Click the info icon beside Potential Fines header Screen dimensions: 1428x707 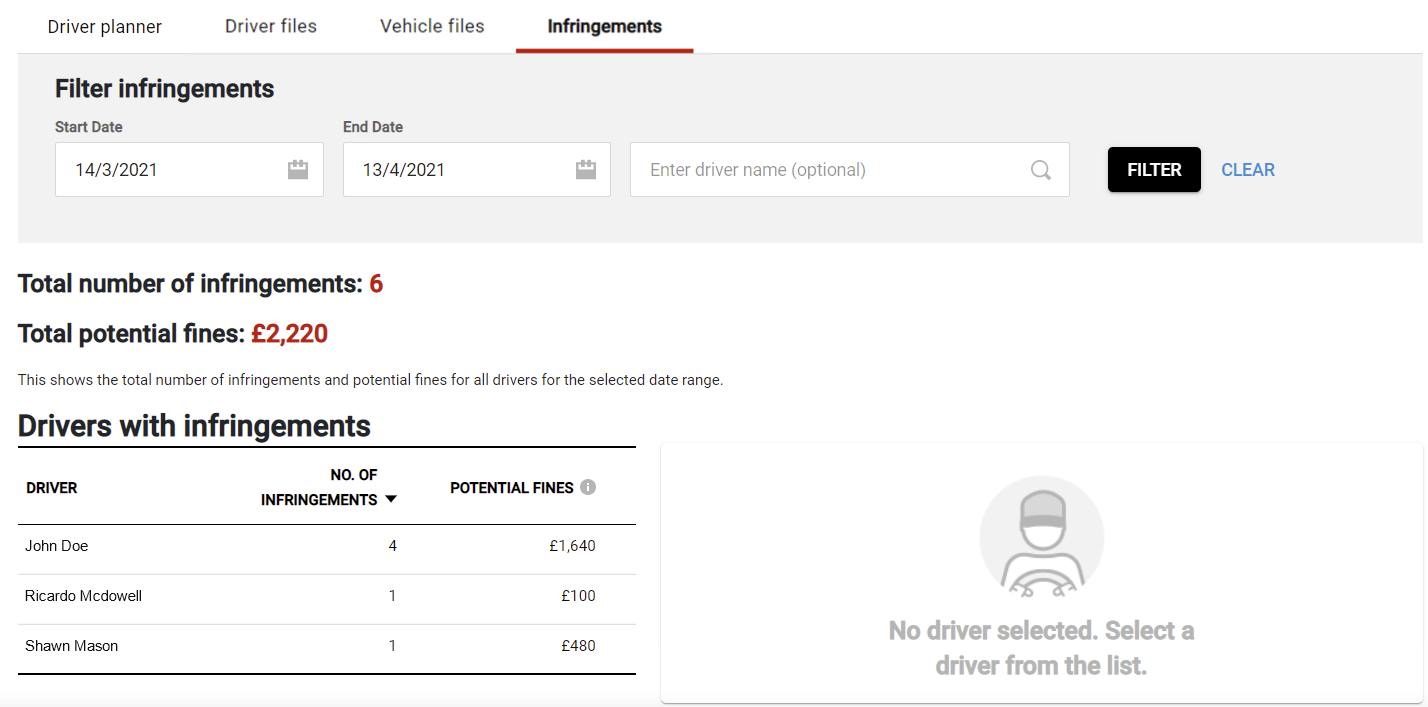point(588,487)
